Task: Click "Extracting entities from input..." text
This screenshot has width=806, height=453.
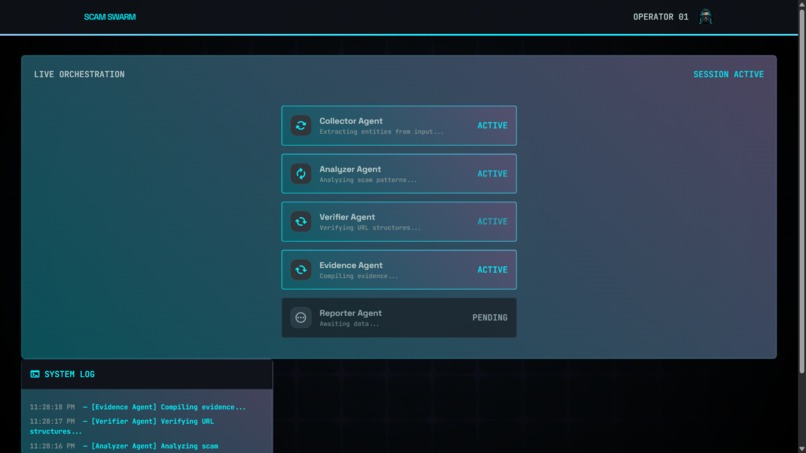Action: (381, 132)
